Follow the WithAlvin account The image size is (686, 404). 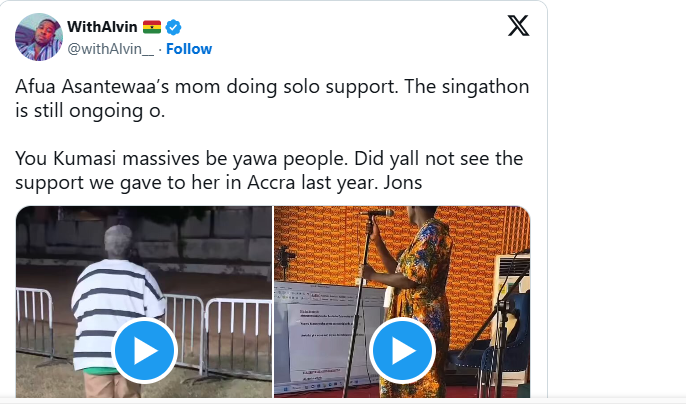point(189,49)
